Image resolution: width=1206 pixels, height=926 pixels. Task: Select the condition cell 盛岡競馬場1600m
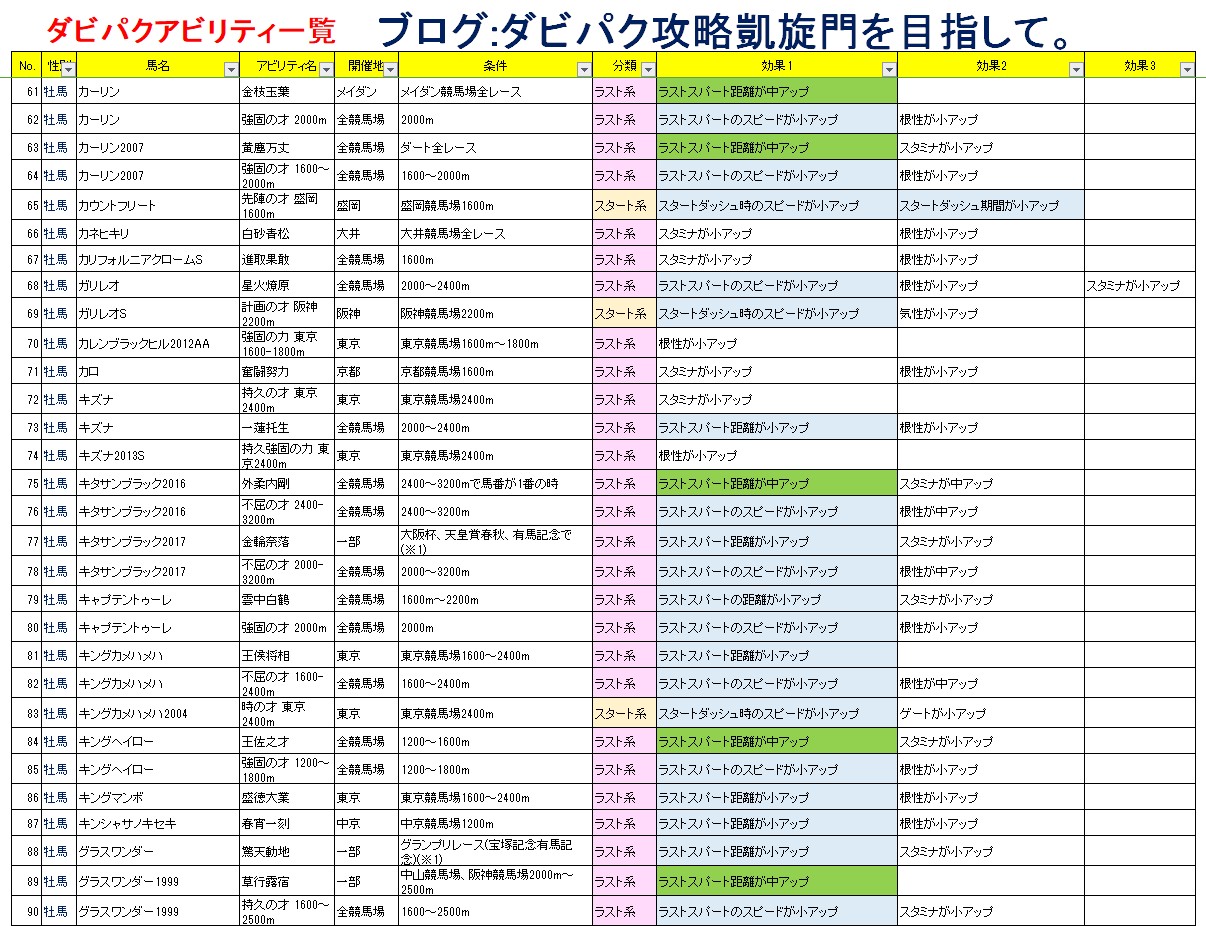click(x=495, y=206)
